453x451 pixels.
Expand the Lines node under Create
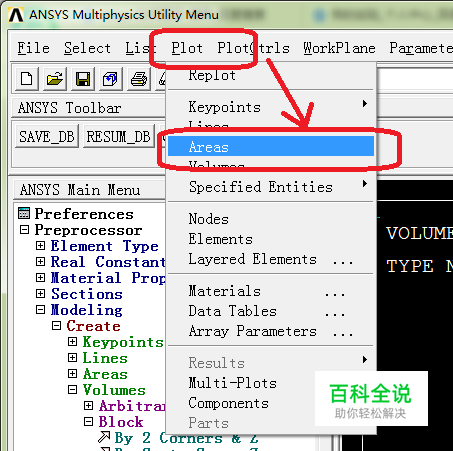point(72,358)
